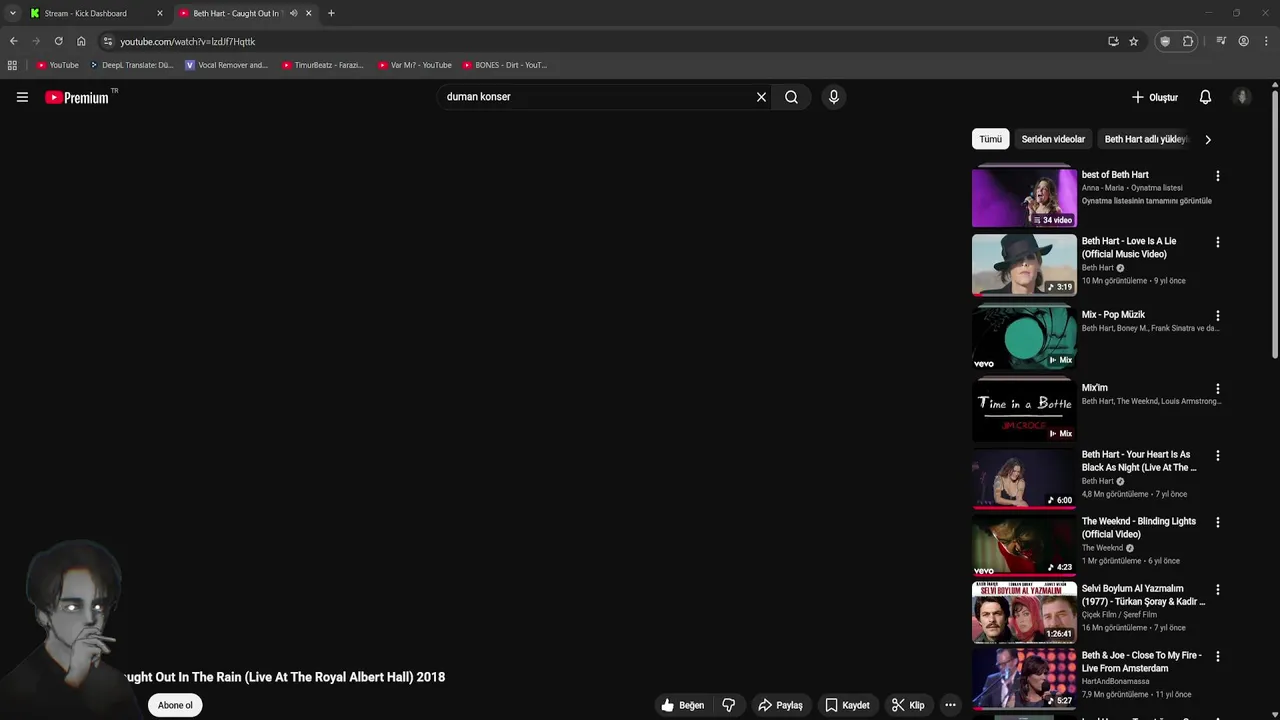The height and width of the screenshot is (720, 1280).
Task: Open browser three-dot menu
Action: coord(1266,41)
